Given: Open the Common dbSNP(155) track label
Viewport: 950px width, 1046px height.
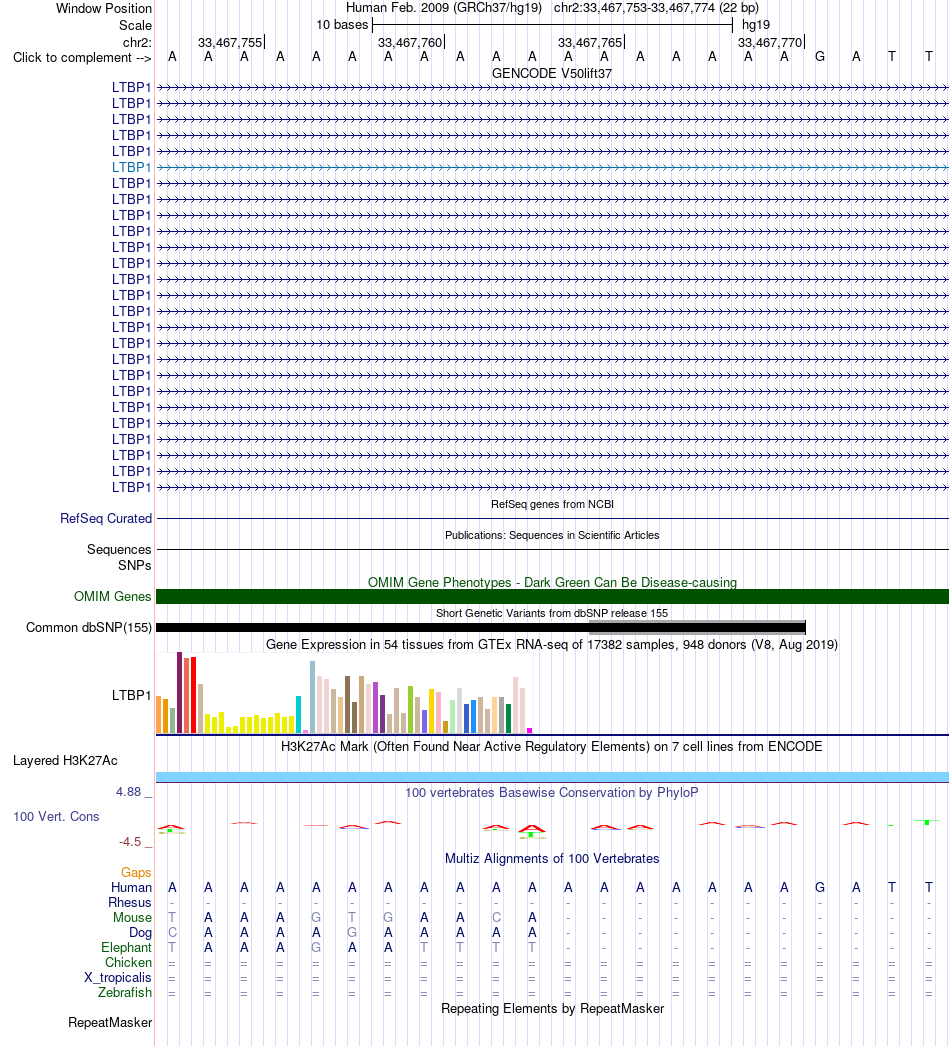Looking at the screenshot, I should pyautogui.click(x=89, y=628).
